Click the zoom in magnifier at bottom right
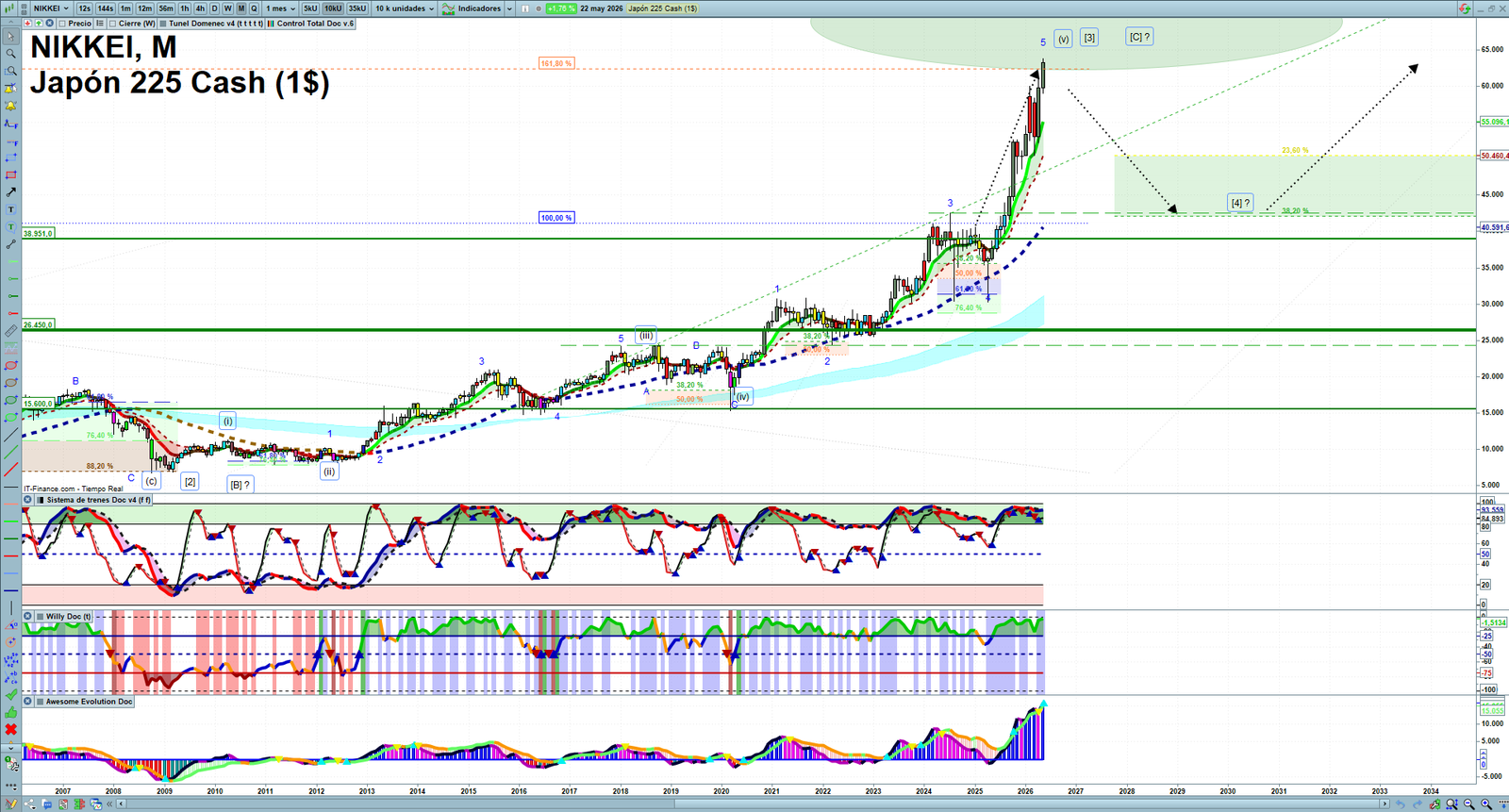 (1486, 804)
